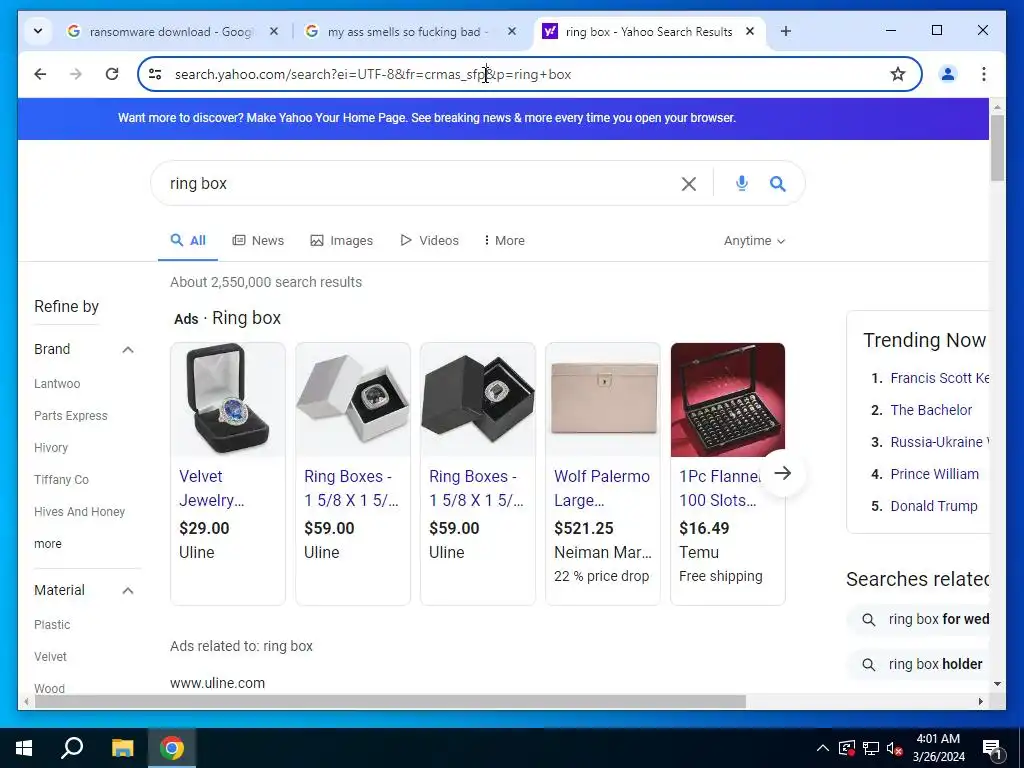Open 1Pc Flannel 100 Slots image
The image size is (1024, 768).
pyautogui.click(x=728, y=399)
